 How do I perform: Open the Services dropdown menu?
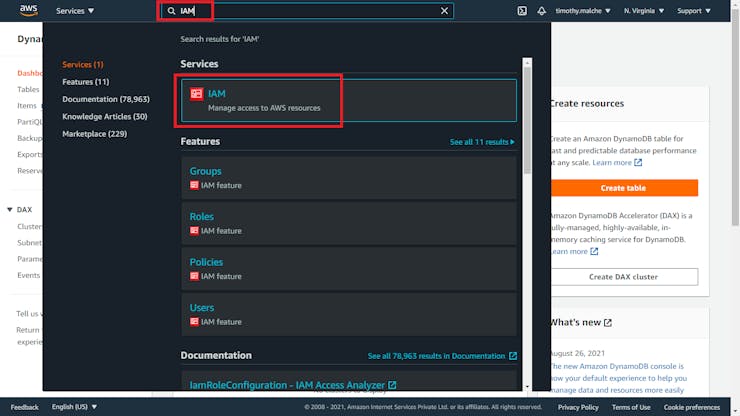point(75,11)
